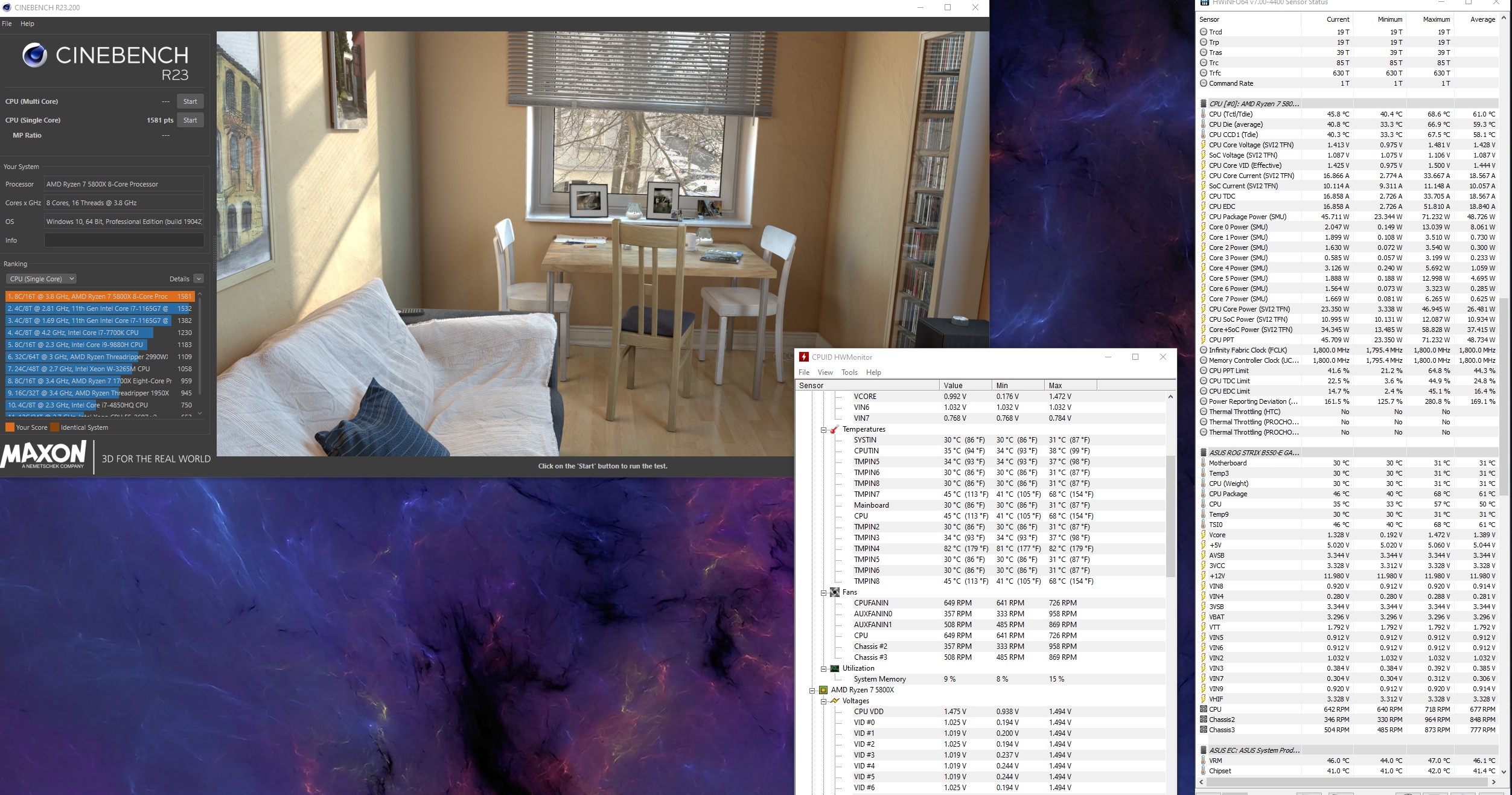1512x795 pixels.
Task: Click the Sensor column header in HWMonitor
Action: [867, 386]
